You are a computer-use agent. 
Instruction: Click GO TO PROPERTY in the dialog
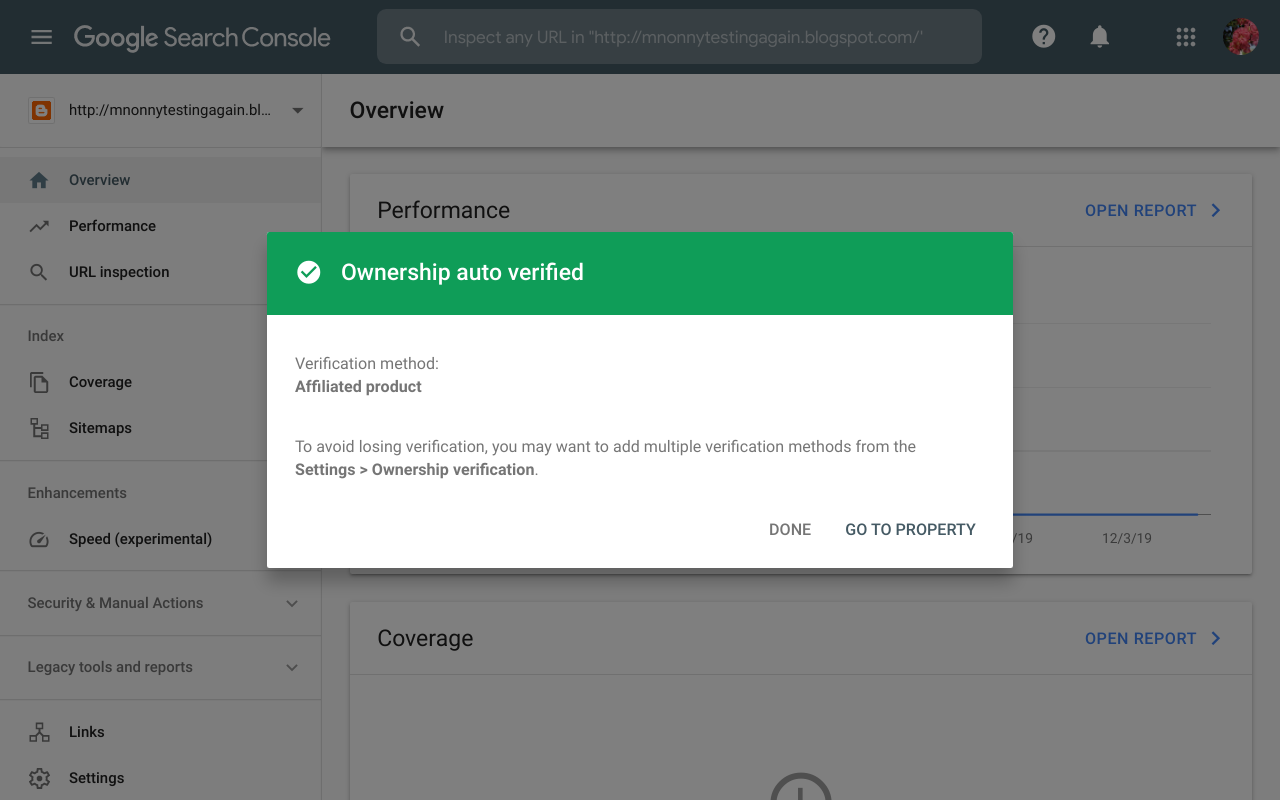click(910, 530)
